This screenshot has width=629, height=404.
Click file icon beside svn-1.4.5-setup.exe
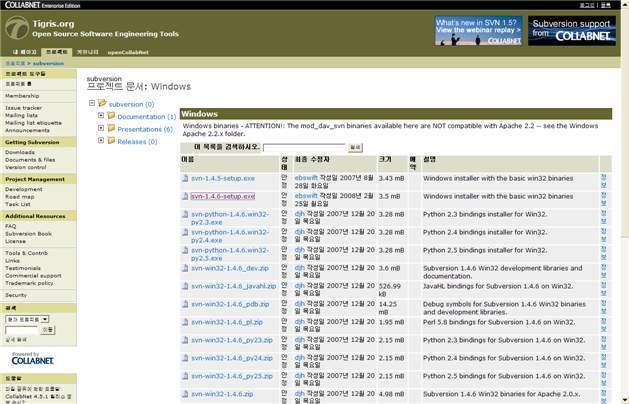[185, 178]
